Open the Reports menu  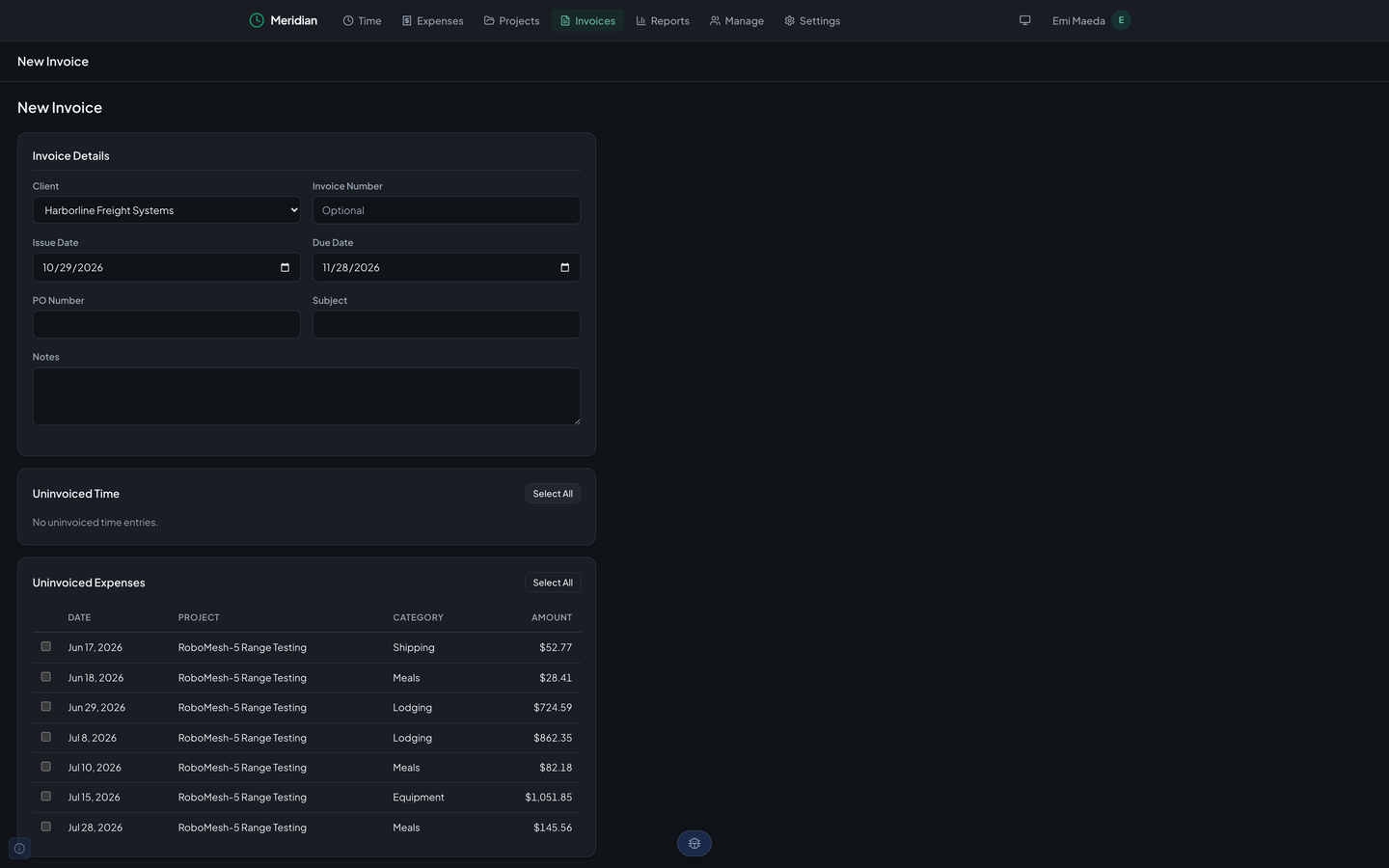pos(663,20)
